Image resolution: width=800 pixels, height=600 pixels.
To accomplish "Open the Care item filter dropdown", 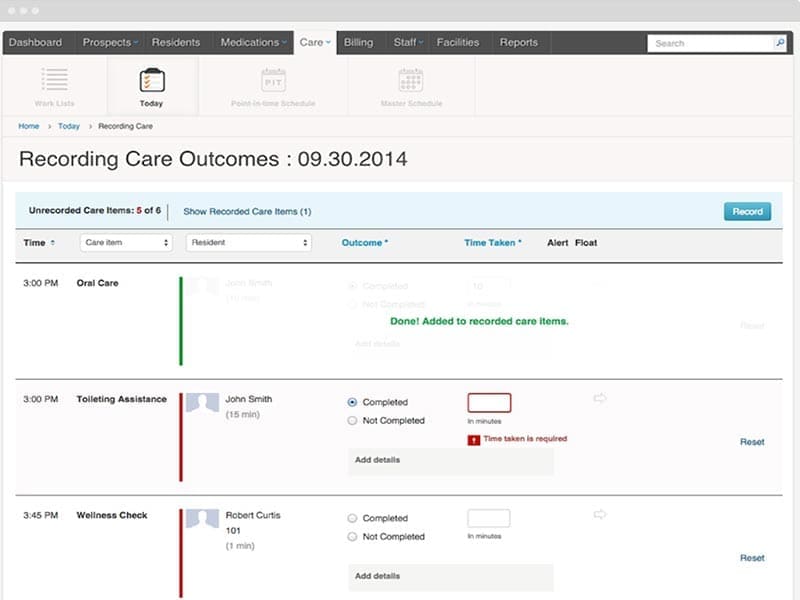I will point(126,243).
